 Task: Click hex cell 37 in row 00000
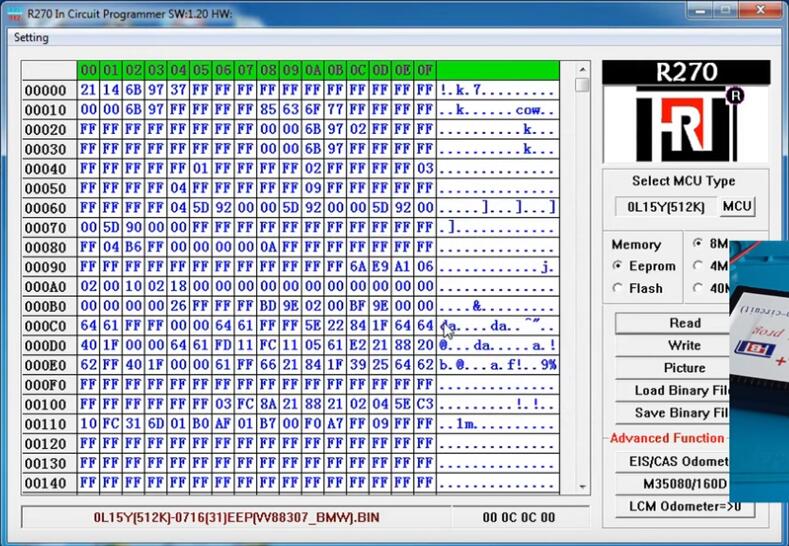[x=178, y=90]
